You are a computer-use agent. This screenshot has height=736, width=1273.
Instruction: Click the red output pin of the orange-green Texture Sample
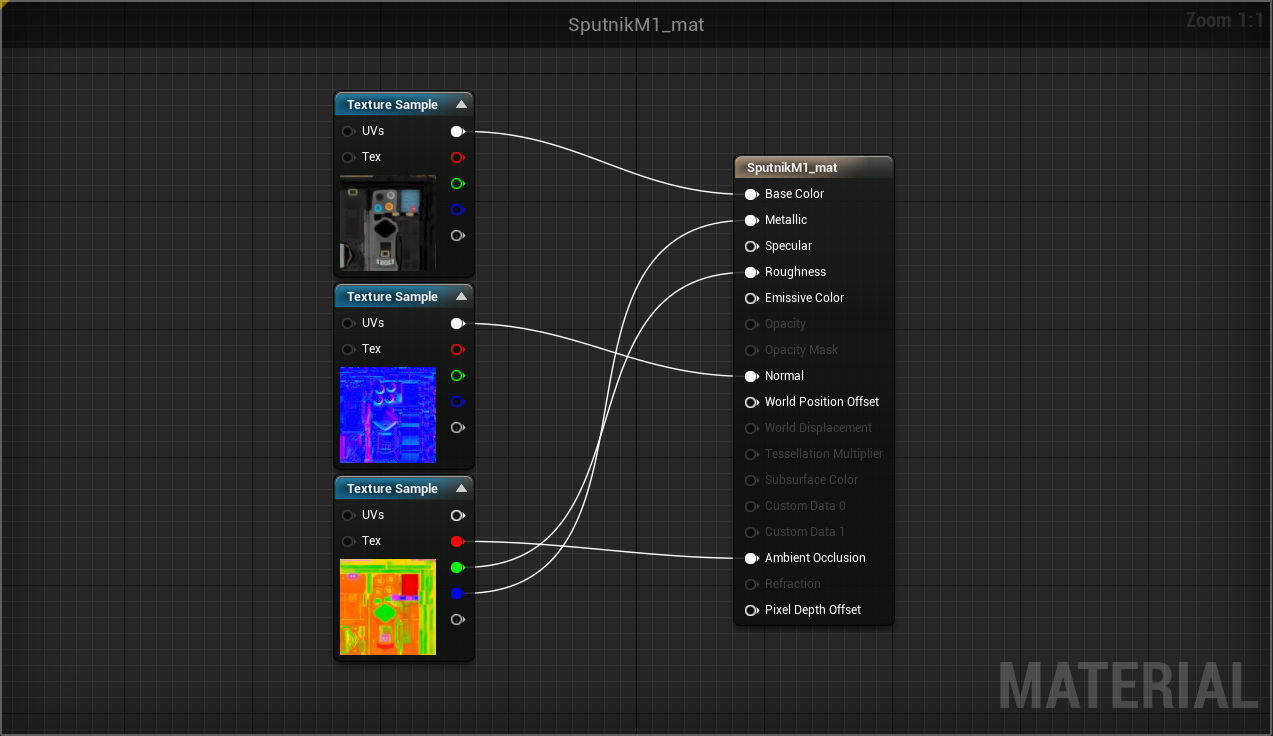[457, 541]
